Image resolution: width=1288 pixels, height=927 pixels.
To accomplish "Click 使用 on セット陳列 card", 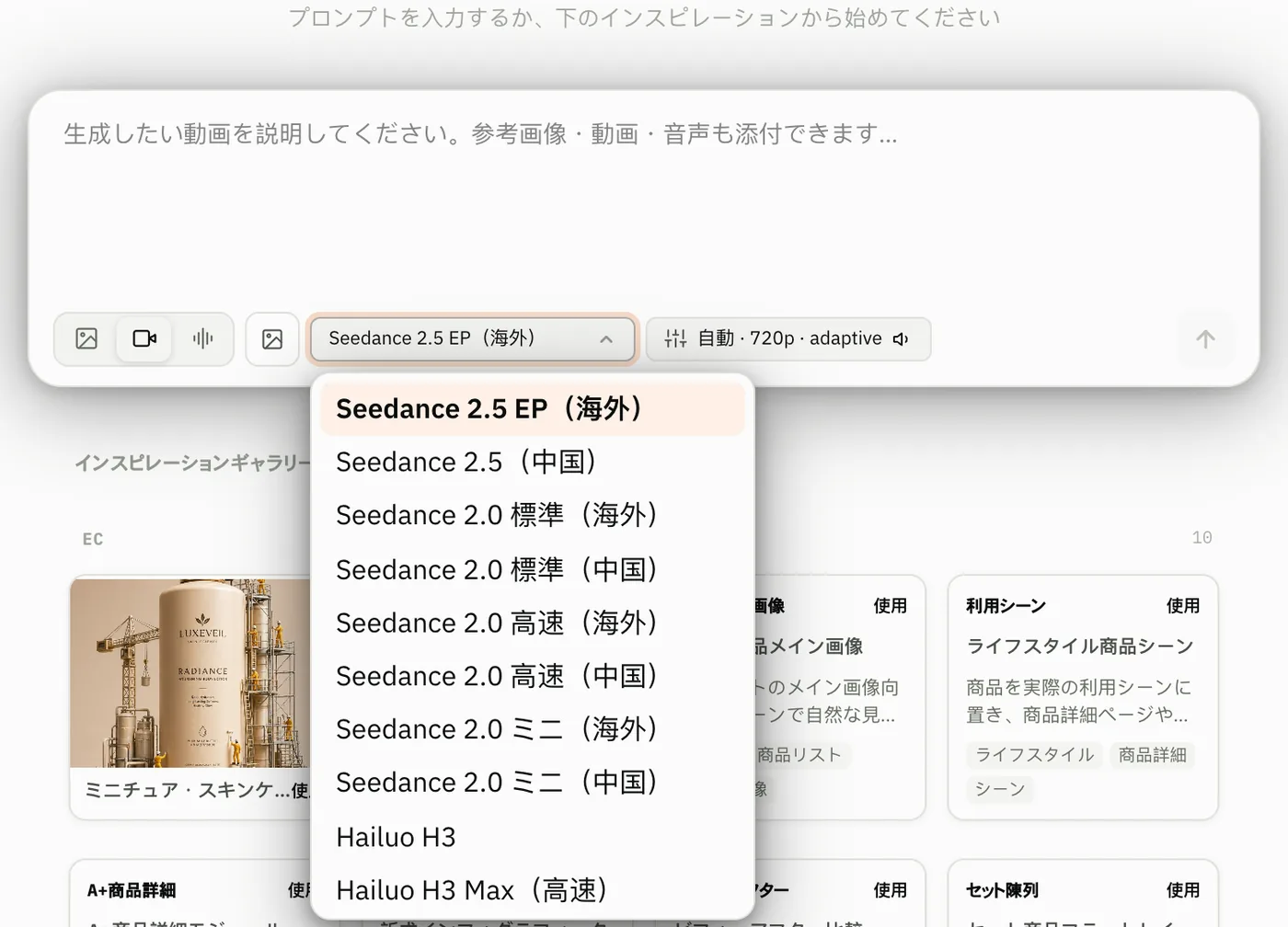I will (x=1183, y=890).
